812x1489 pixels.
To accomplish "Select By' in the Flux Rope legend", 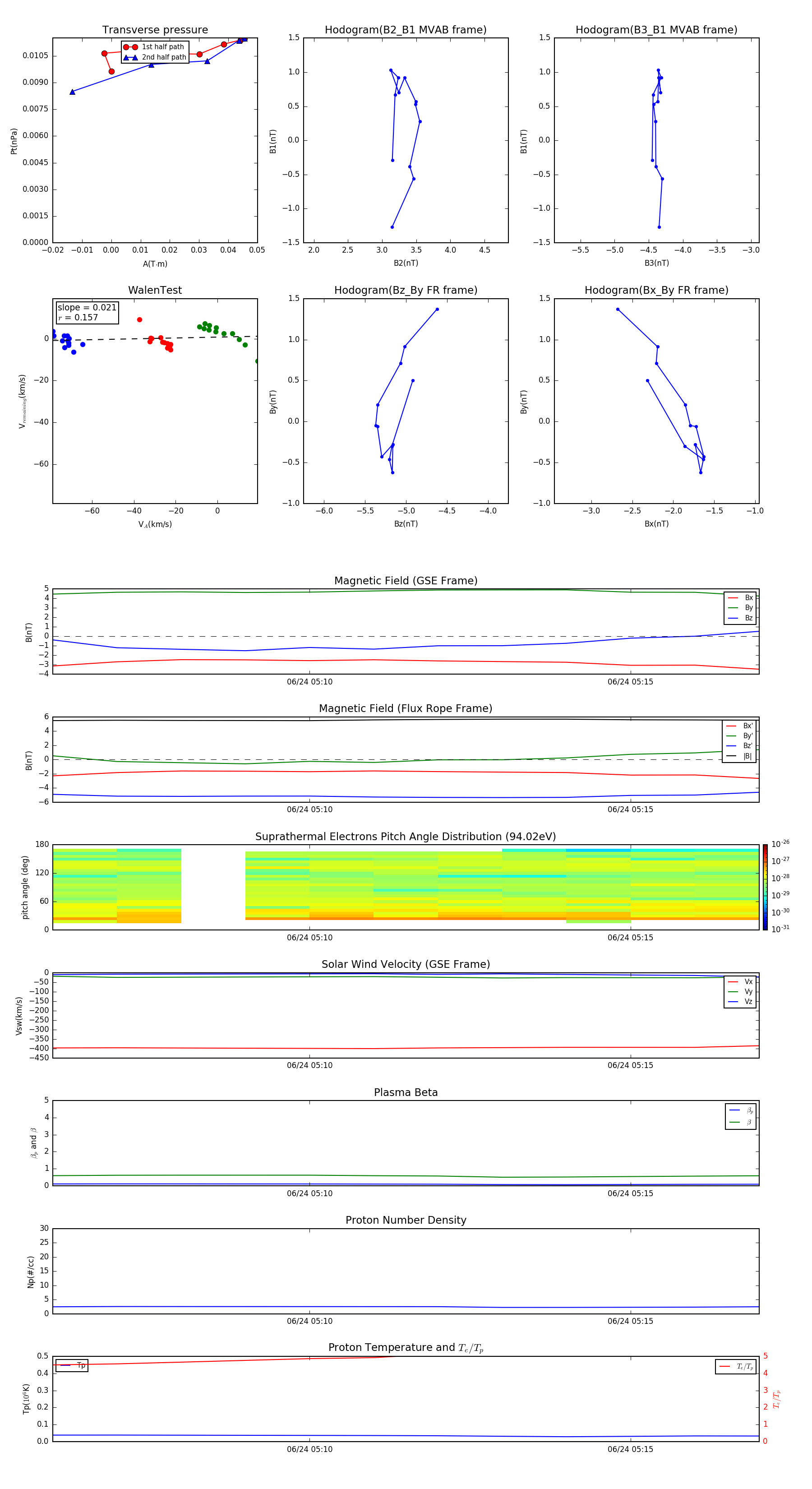I will 739,736.
